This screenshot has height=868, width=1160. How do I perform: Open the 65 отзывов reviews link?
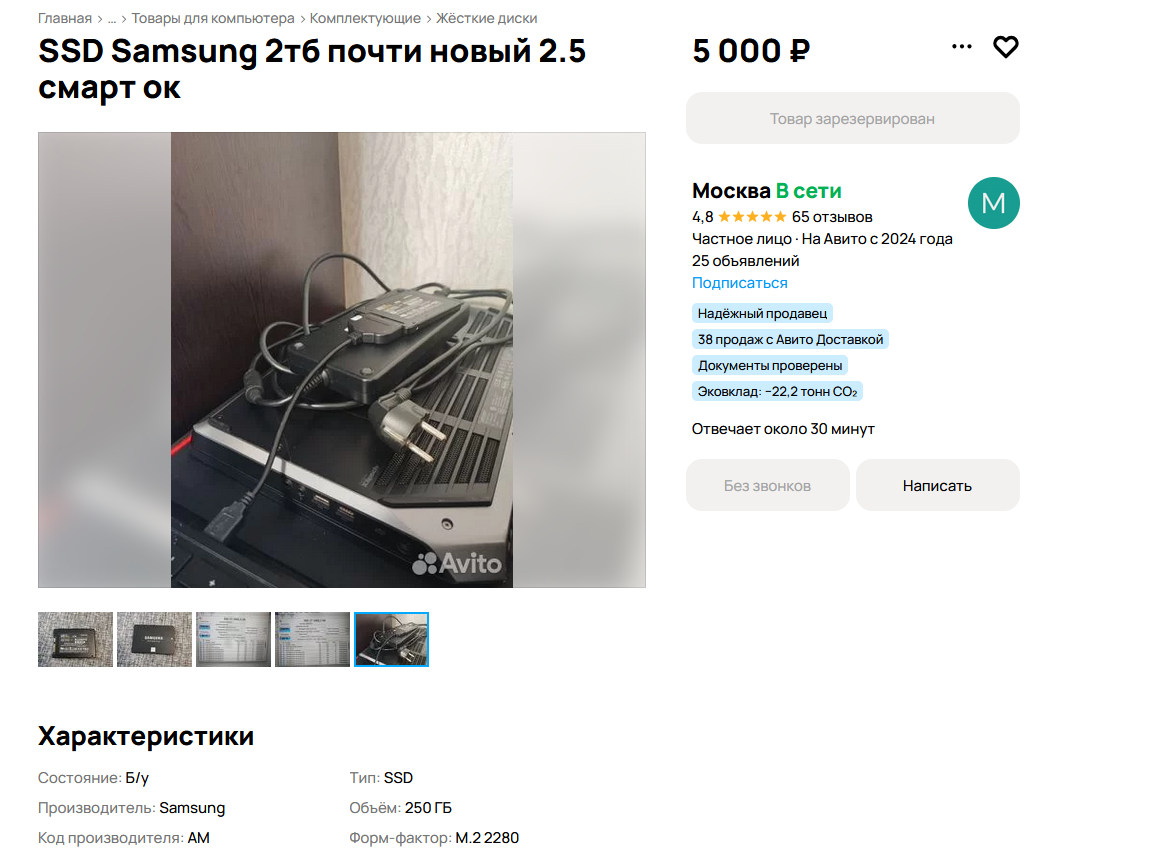click(832, 217)
